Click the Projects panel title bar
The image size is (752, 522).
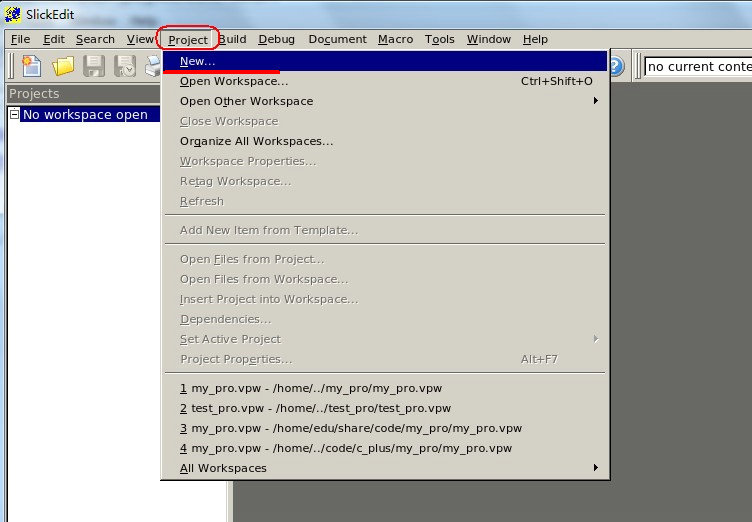(83, 94)
